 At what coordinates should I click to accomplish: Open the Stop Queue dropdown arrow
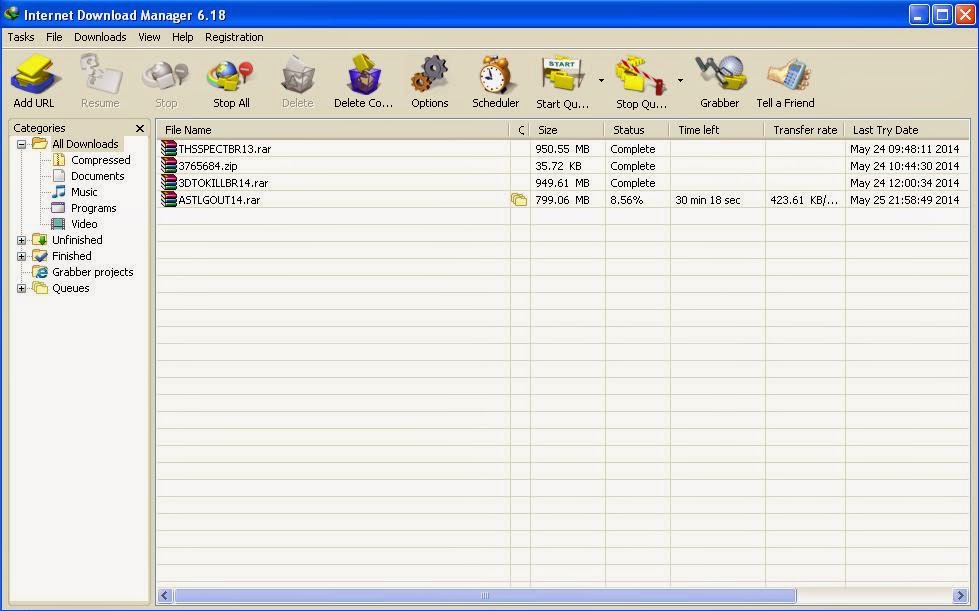(x=680, y=80)
